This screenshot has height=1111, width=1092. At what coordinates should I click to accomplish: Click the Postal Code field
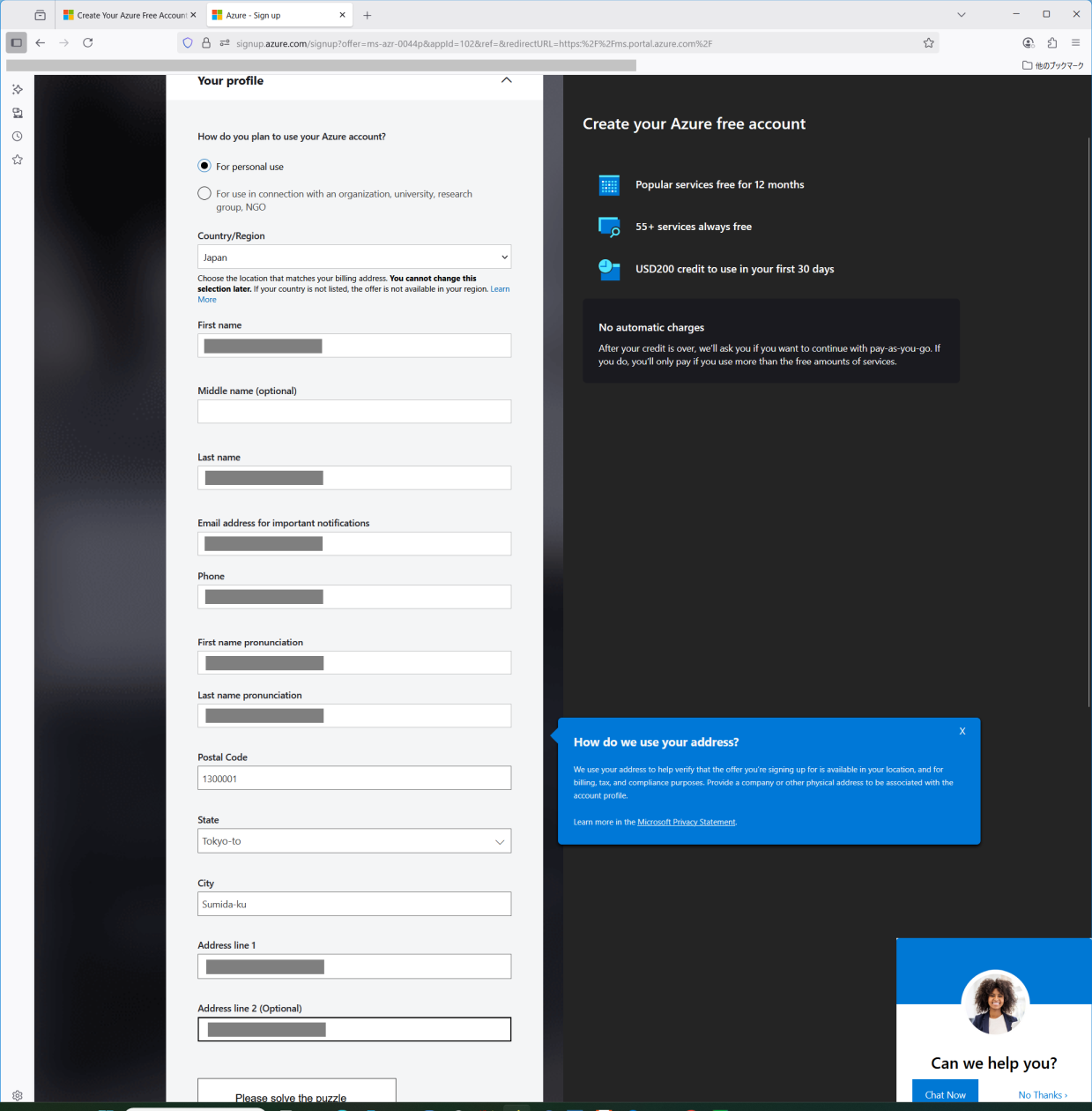click(x=354, y=779)
